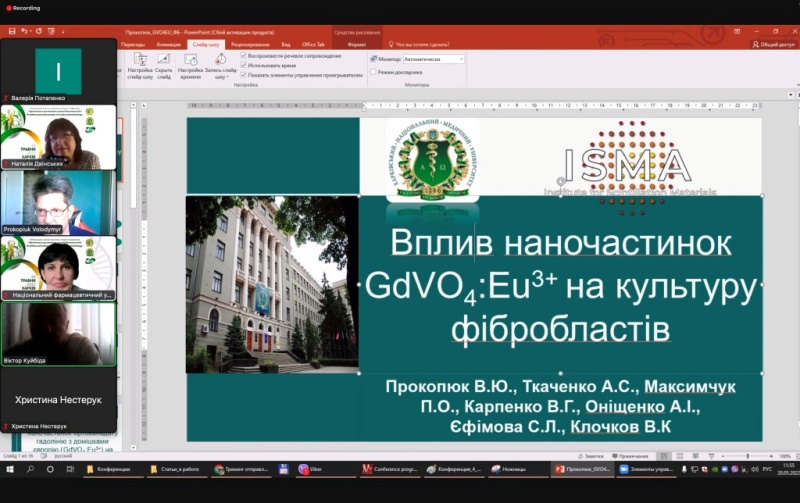Switch to Slide Sorter view icon
The image size is (800, 503).
coord(680,456)
